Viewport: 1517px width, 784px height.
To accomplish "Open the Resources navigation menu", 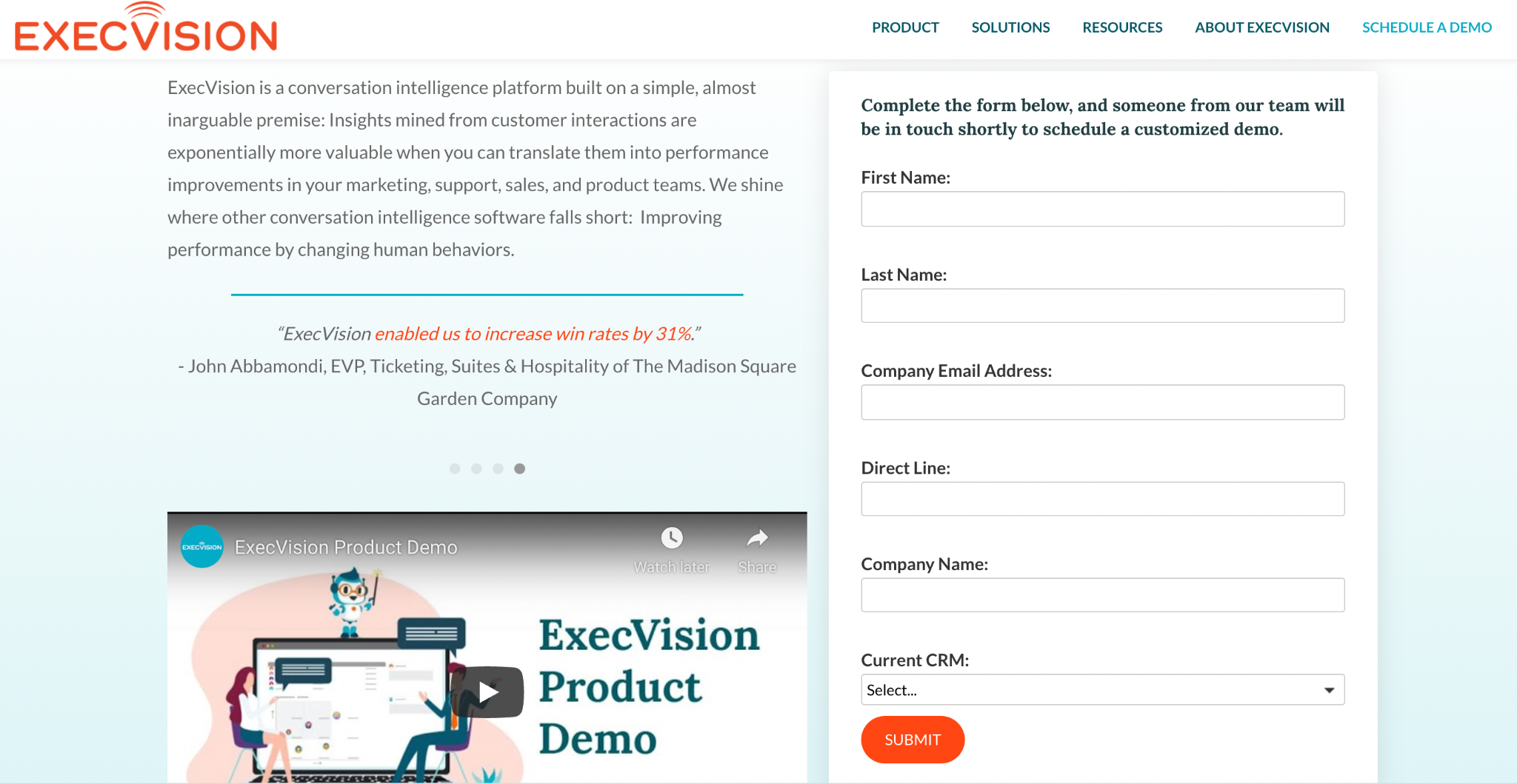I will 1122,27.
